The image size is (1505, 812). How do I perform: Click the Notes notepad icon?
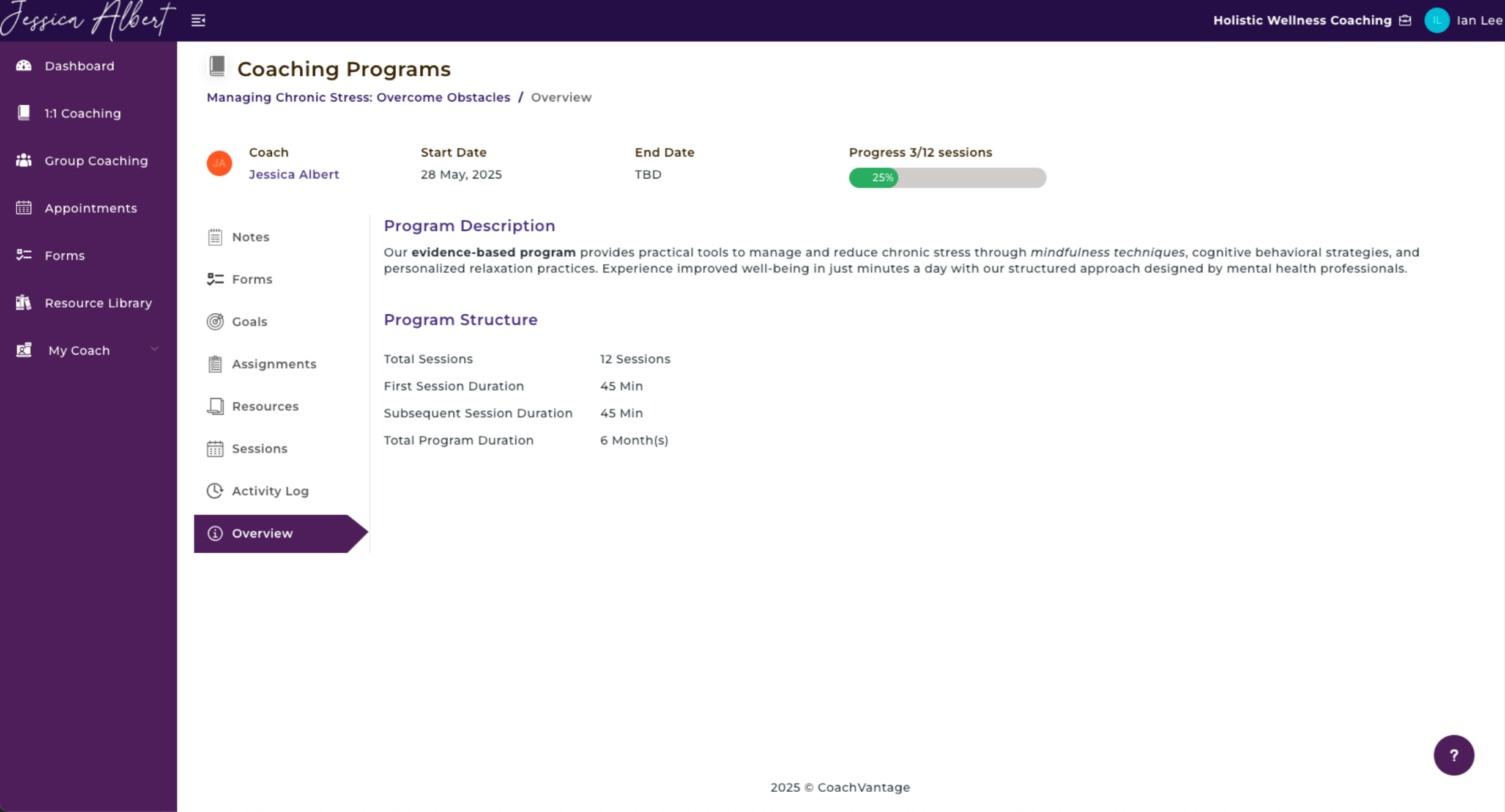(x=215, y=237)
